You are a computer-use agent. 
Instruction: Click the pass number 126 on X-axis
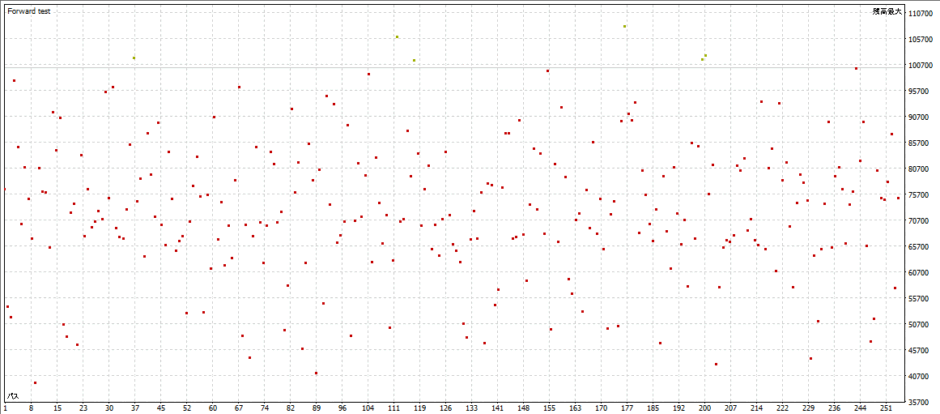click(x=446, y=408)
